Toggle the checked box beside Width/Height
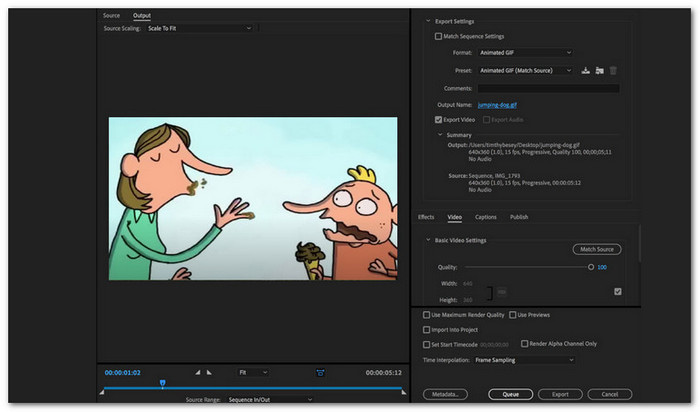The image size is (700, 412). point(618,291)
